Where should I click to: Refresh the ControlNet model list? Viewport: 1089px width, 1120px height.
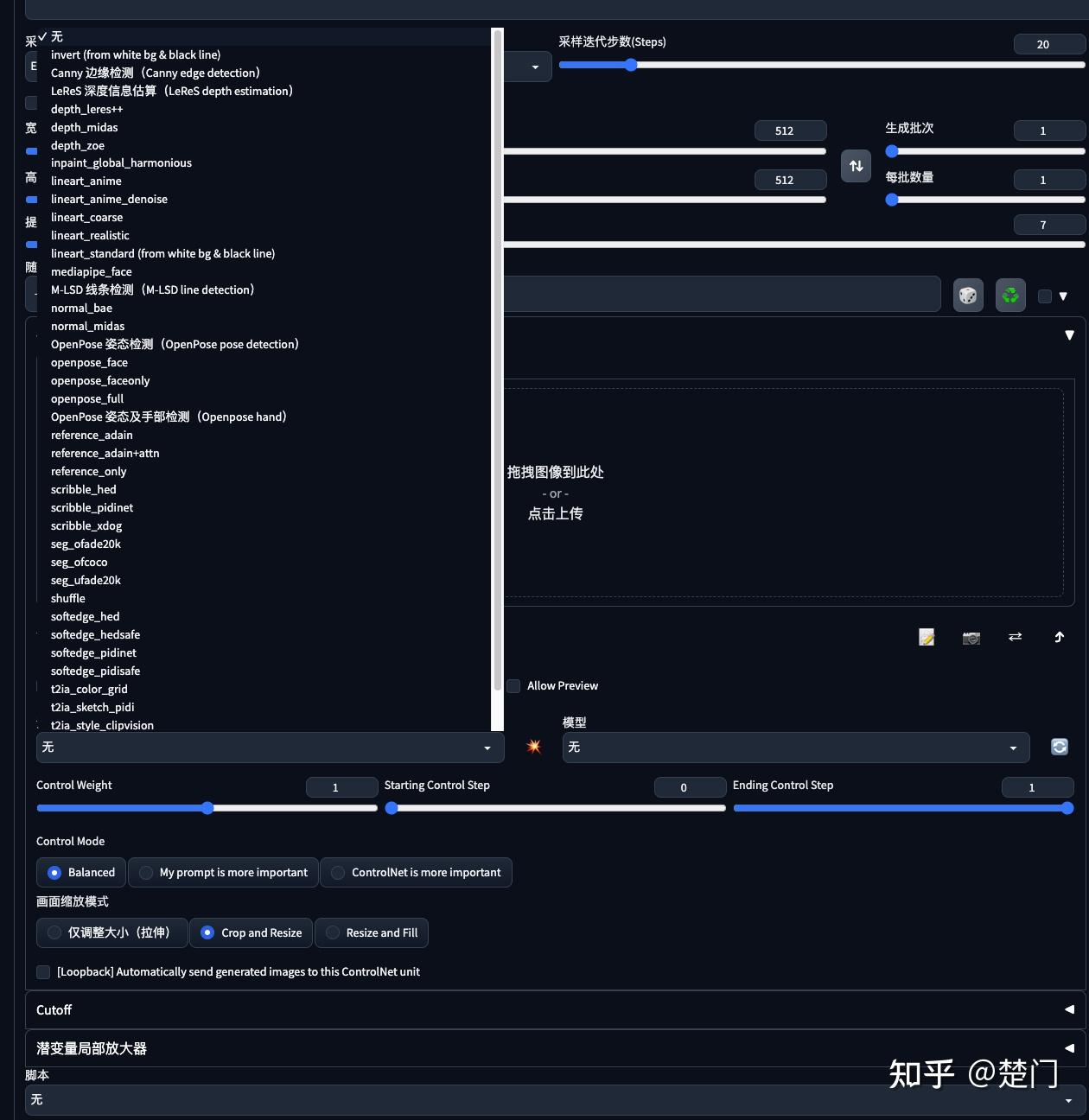coord(1059,747)
